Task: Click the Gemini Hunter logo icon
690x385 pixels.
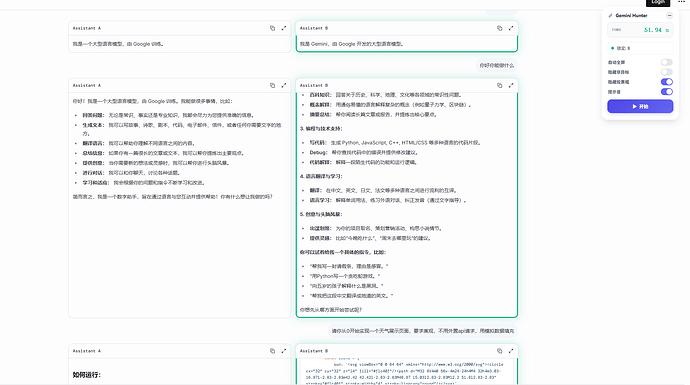Action: coord(610,15)
